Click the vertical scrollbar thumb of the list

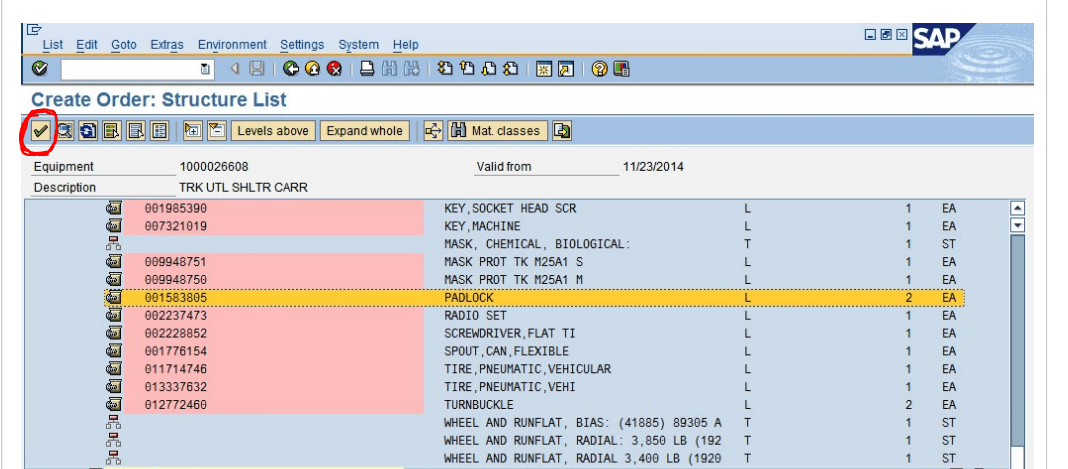tap(1018, 340)
